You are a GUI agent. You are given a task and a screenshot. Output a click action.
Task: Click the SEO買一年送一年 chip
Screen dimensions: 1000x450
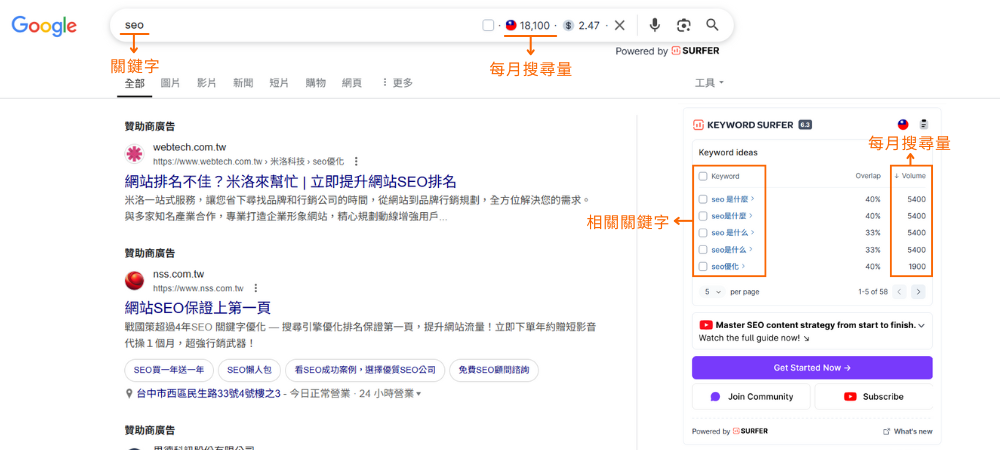pyautogui.click(x=169, y=370)
